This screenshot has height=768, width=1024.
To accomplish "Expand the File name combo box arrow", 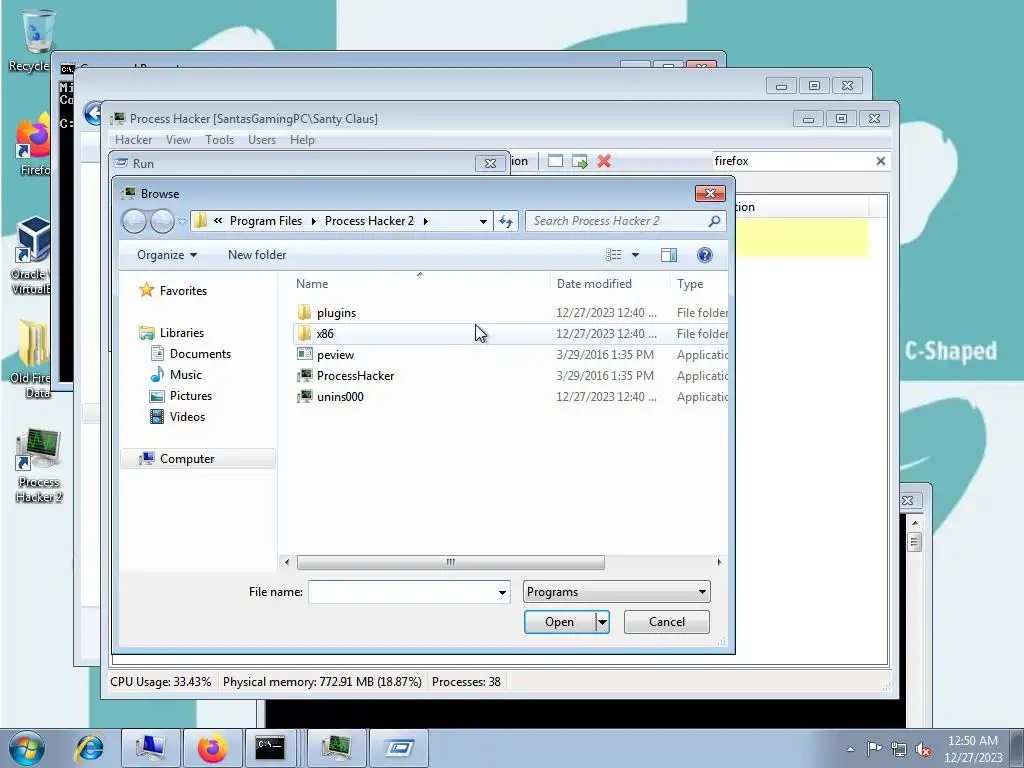I will [x=502, y=592].
